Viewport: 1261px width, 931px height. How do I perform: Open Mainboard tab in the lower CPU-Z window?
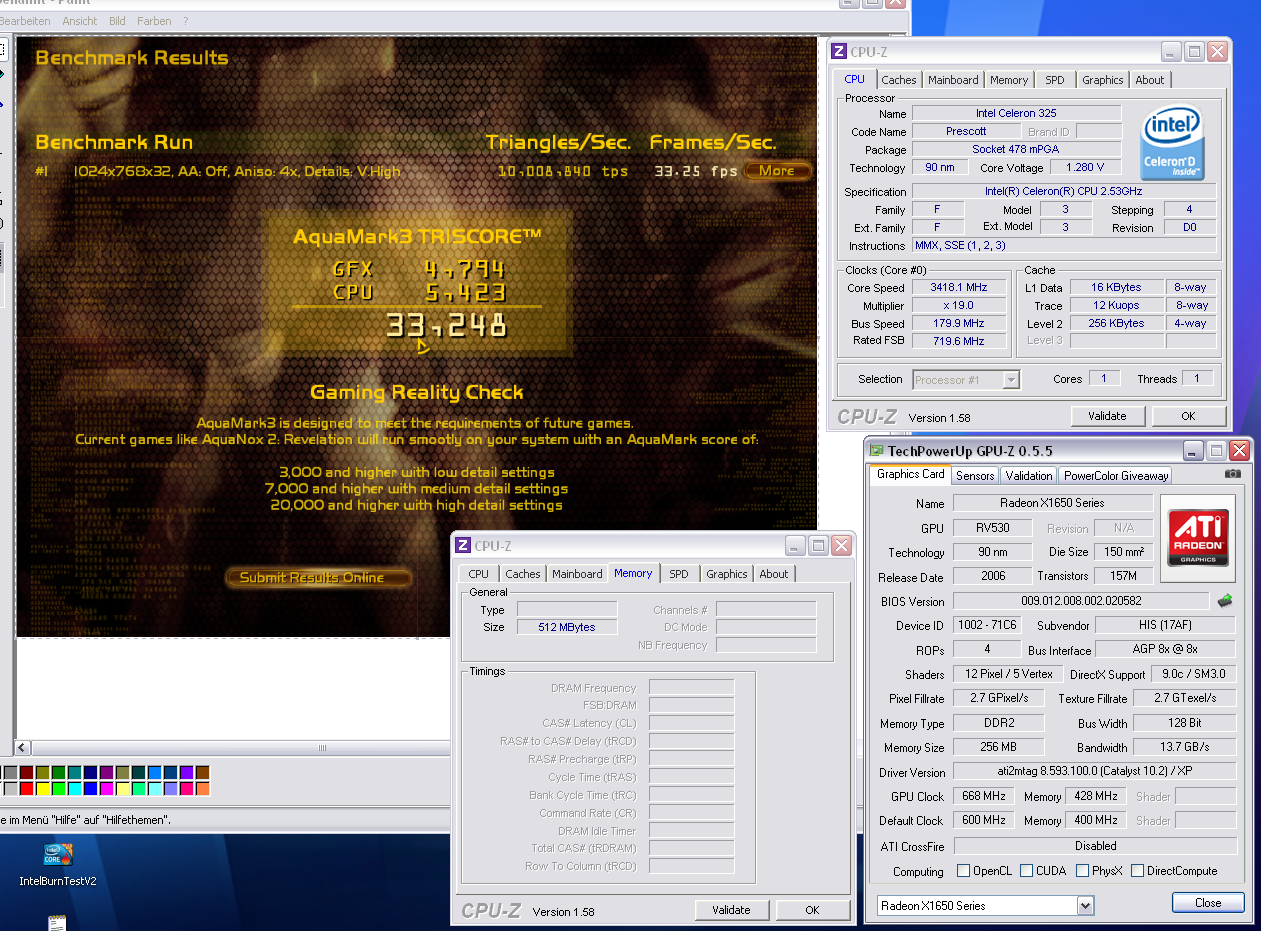click(577, 574)
